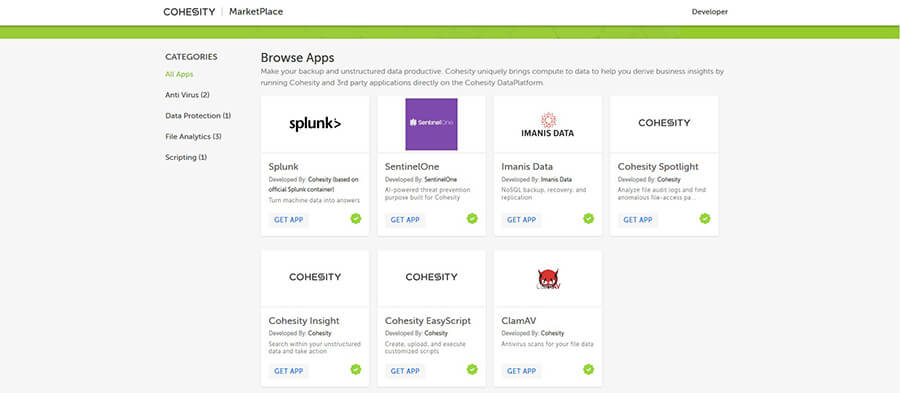Image resolution: width=900 pixels, height=393 pixels.
Task: Click the green verified badge on ClamAV card
Action: (588, 369)
